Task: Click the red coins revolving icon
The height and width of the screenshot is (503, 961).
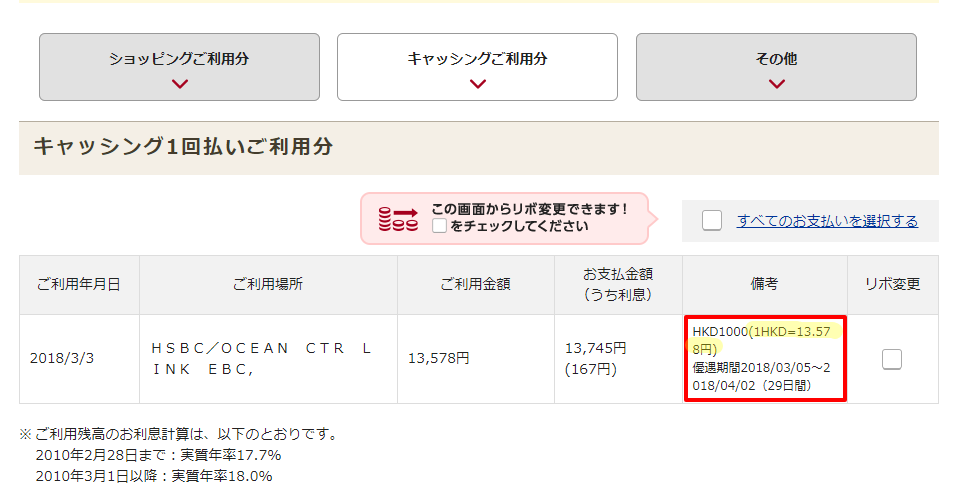Action: (x=398, y=219)
